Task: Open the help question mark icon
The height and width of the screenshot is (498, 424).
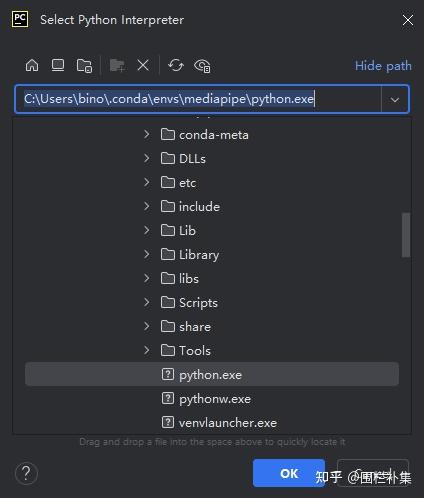Action: click(26, 473)
